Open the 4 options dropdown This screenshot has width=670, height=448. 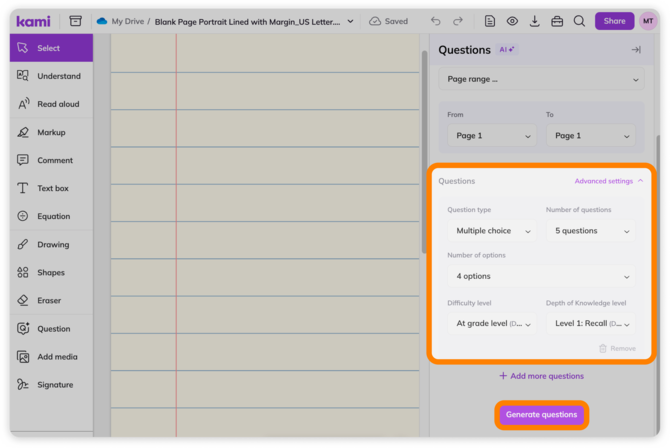(x=541, y=276)
